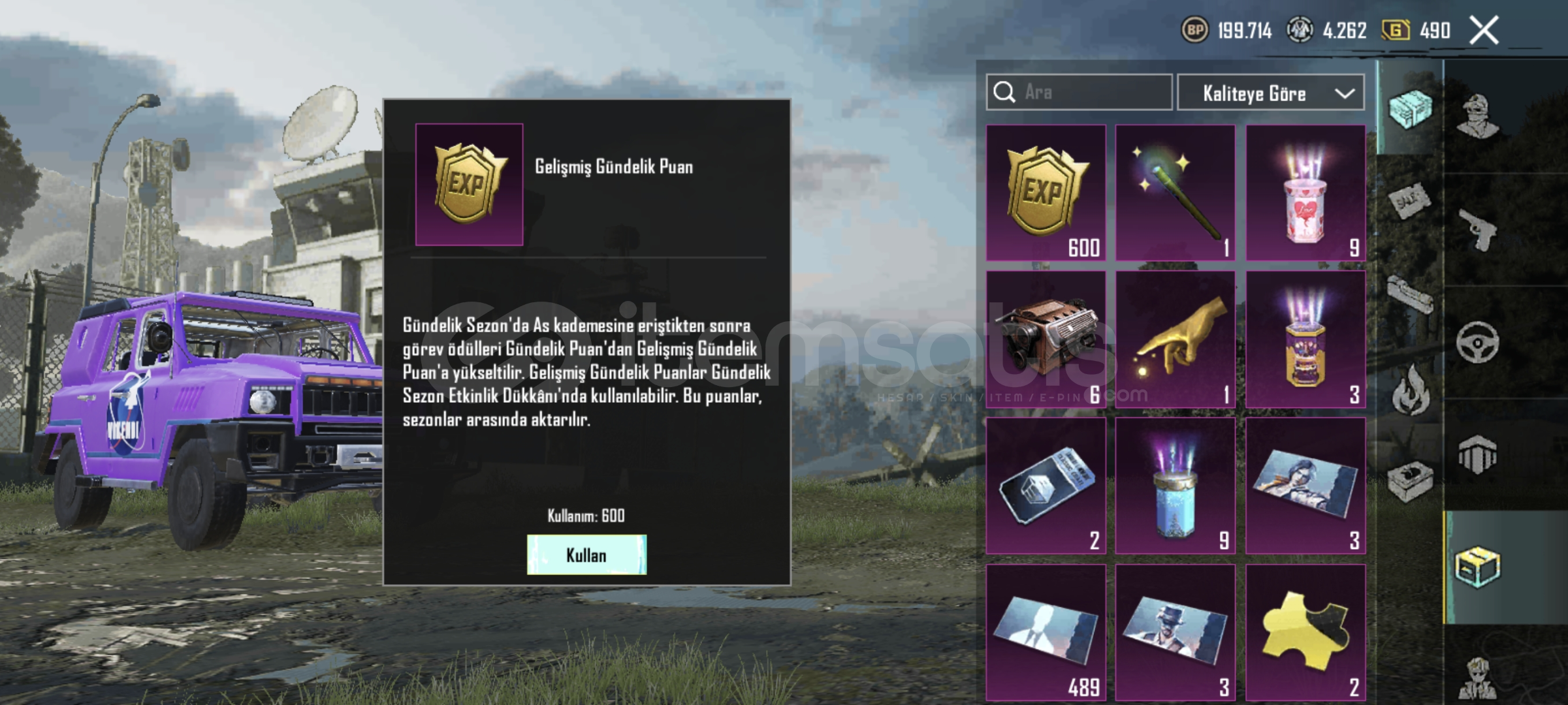Click the Kullan button
The width and height of the screenshot is (1568, 705).
[586, 555]
